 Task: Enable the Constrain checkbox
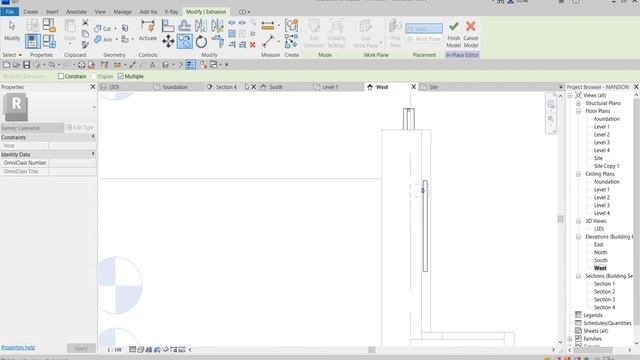[61, 76]
